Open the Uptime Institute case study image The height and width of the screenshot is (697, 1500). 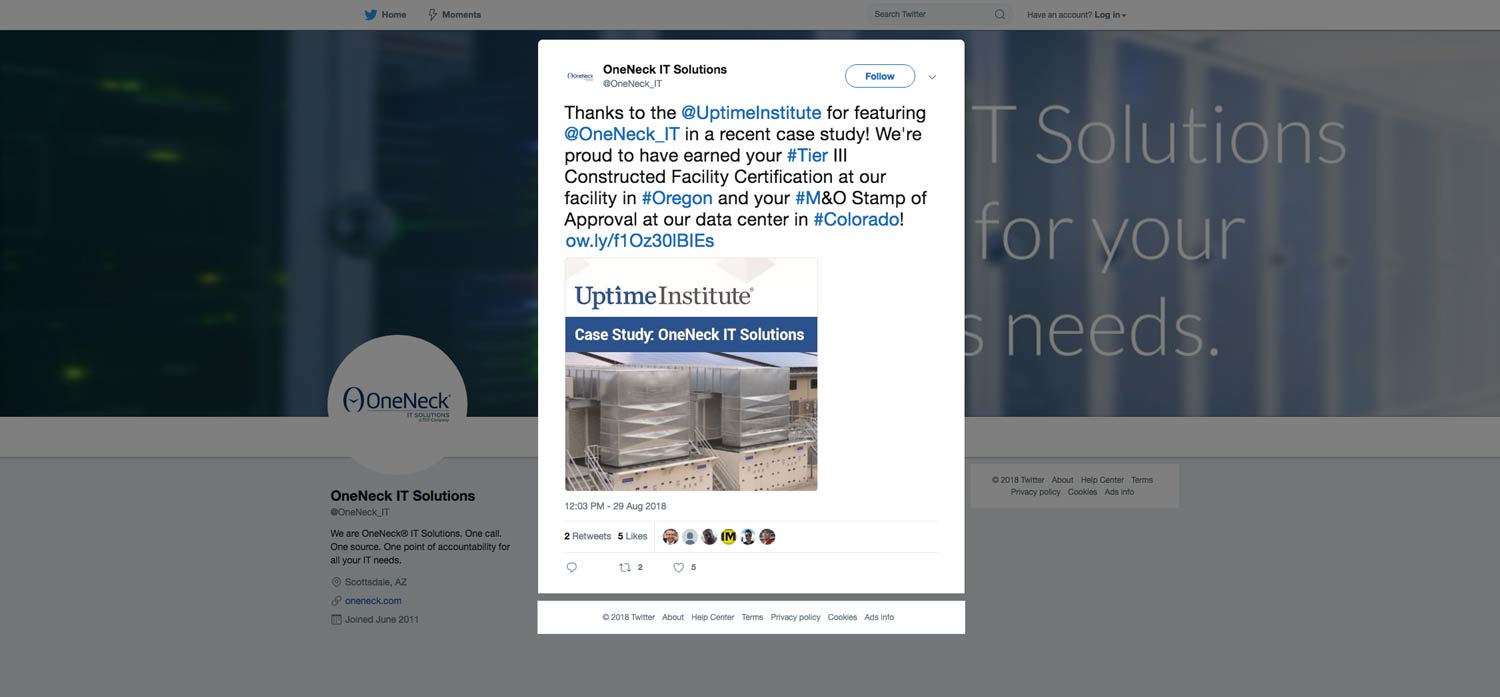[691, 374]
